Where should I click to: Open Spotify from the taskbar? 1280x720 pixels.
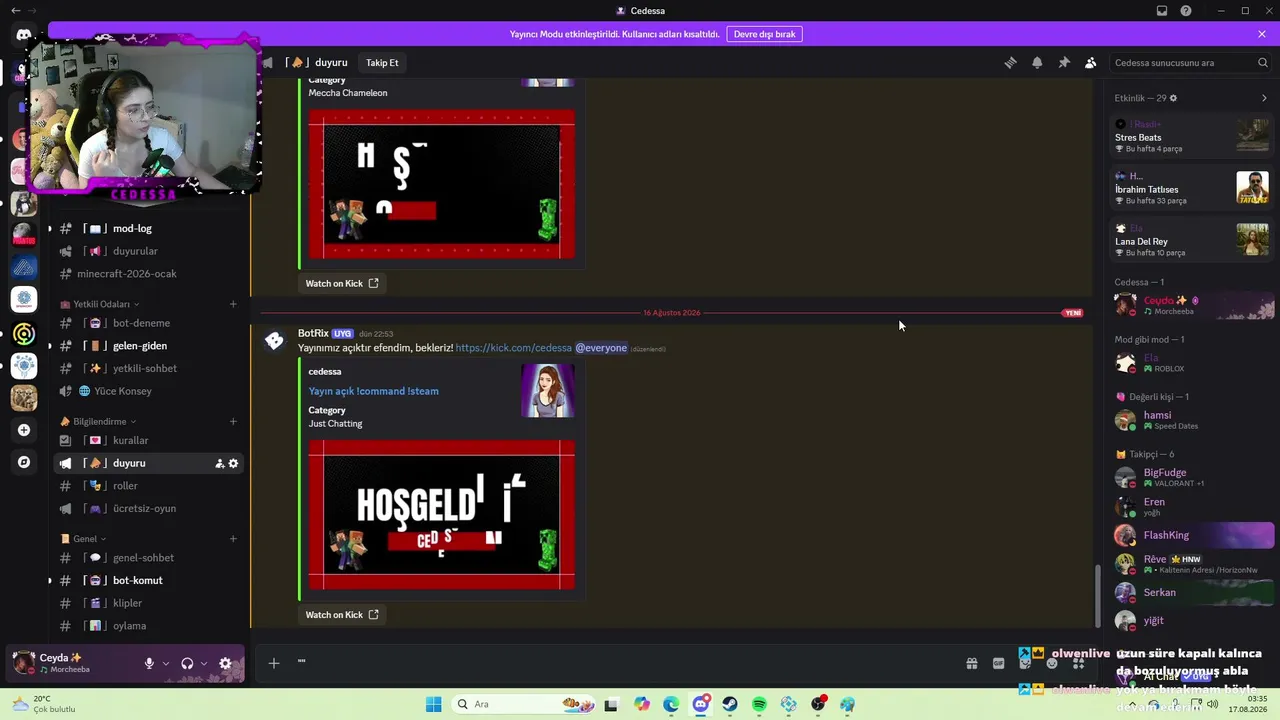(x=759, y=704)
